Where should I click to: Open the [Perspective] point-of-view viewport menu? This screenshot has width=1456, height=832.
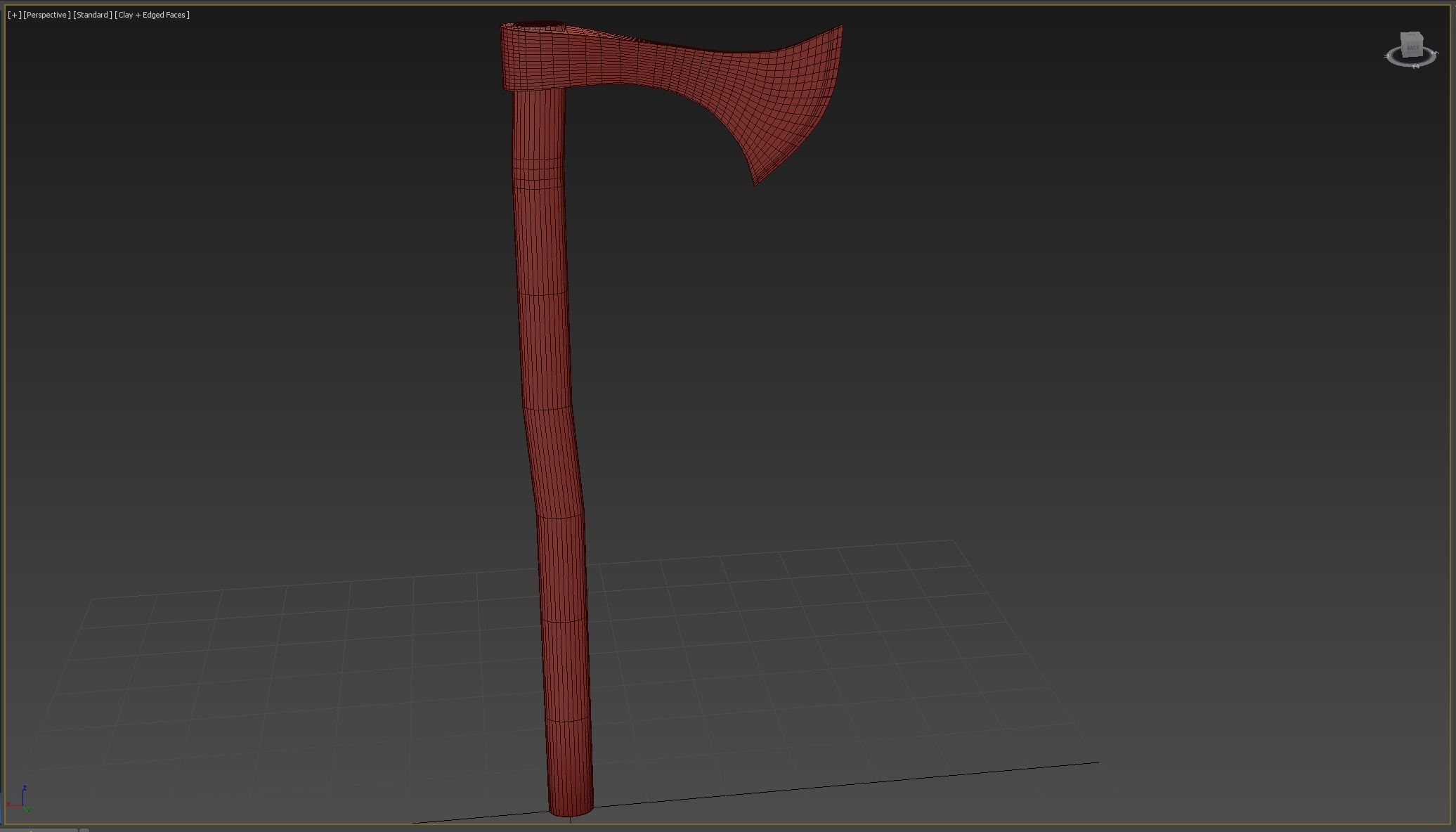(47, 15)
